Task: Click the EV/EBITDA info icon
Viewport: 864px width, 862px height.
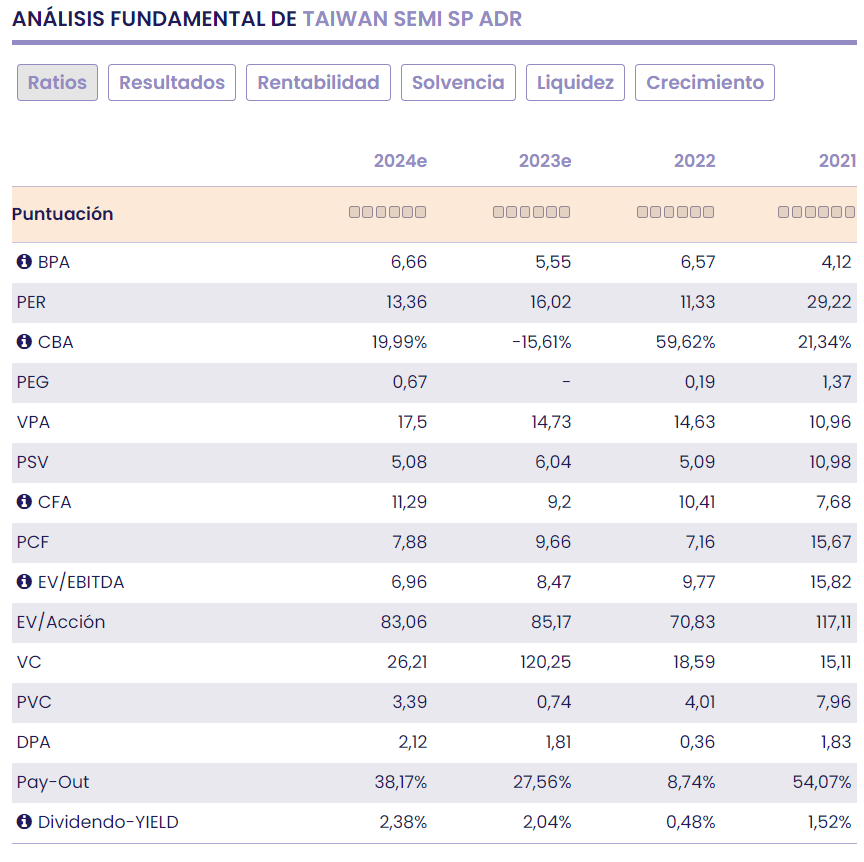Action: 25,582
